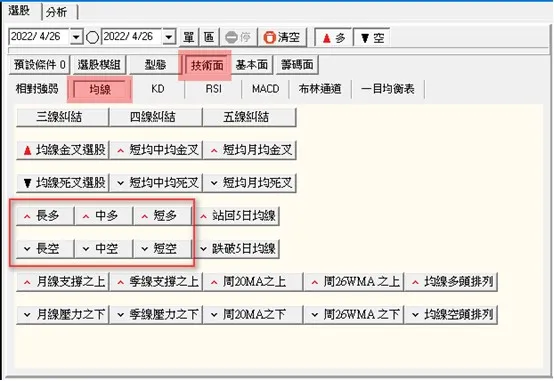This screenshot has width=554, height=381.
Task: Toggle the 短均中均金叉 condition
Action: click(x=155, y=150)
